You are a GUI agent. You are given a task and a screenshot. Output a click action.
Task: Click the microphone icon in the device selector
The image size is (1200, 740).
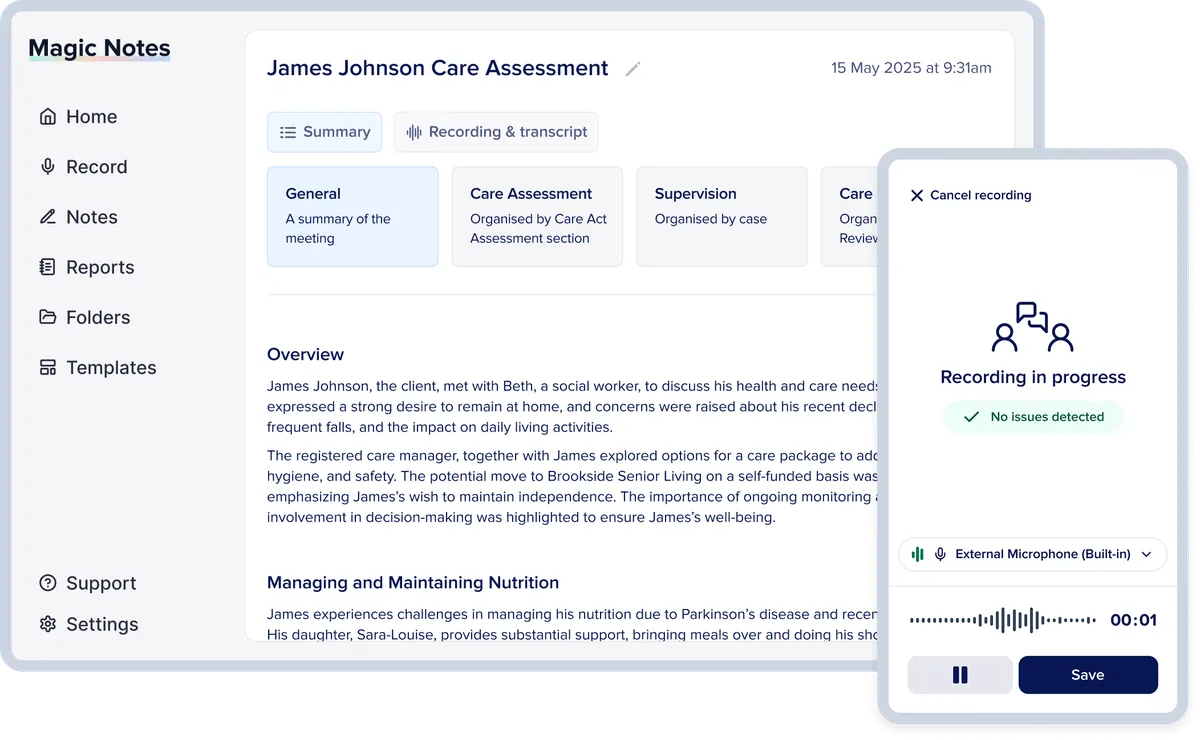[941, 553]
